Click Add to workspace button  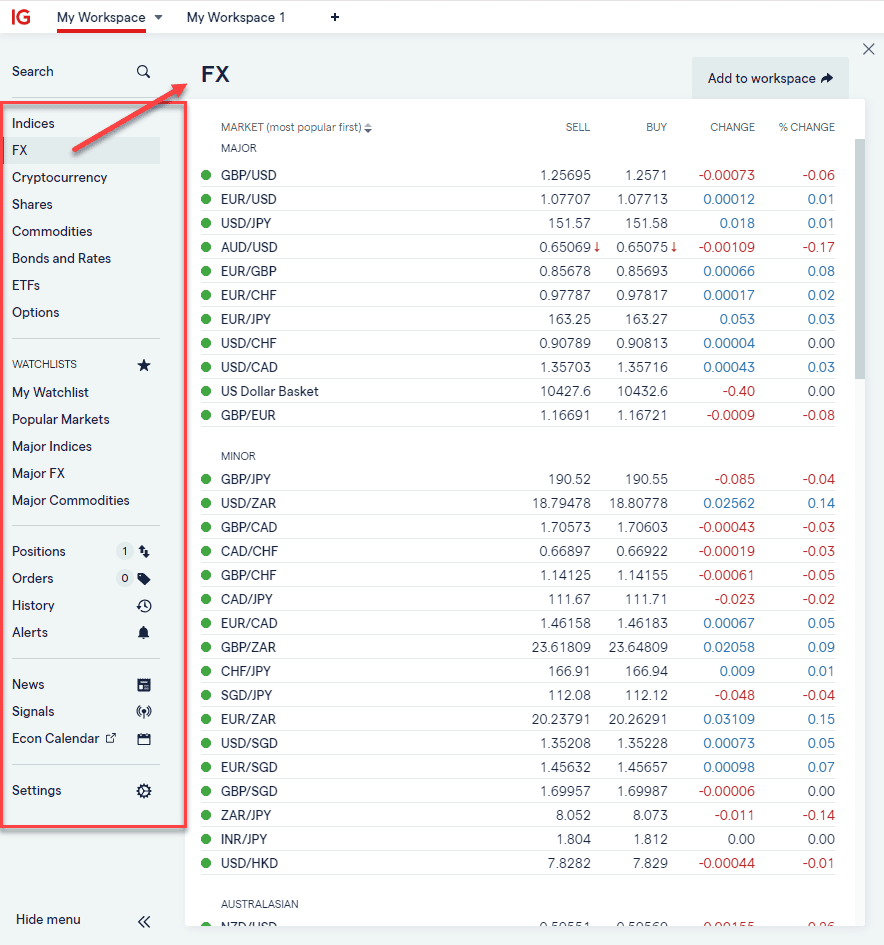(x=770, y=78)
